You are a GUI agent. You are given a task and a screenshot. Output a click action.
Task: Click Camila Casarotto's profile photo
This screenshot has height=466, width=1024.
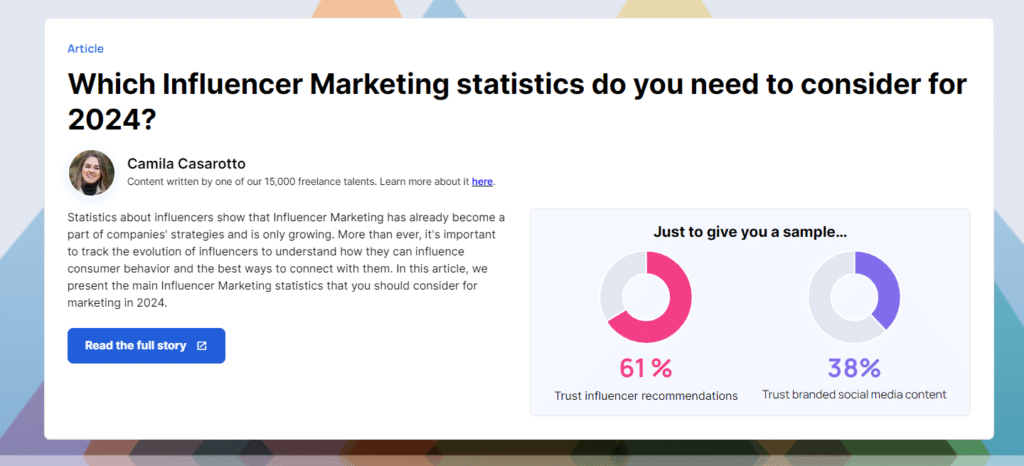(91, 172)
